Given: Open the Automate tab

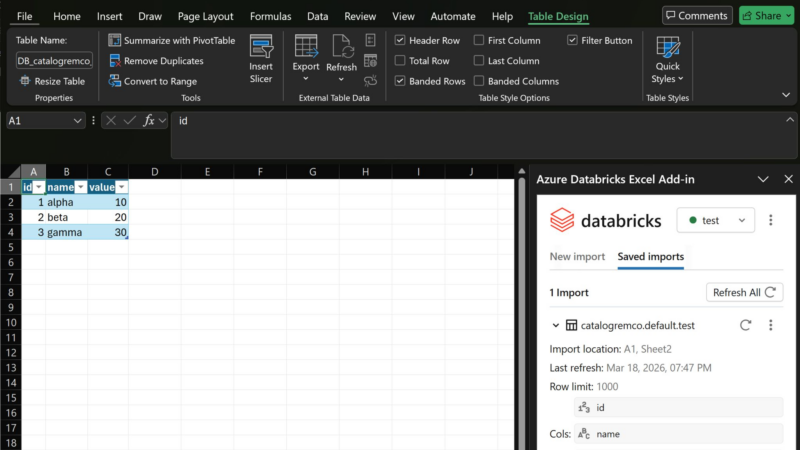Looking at the screenshot, I should click(x=453, y=16).
